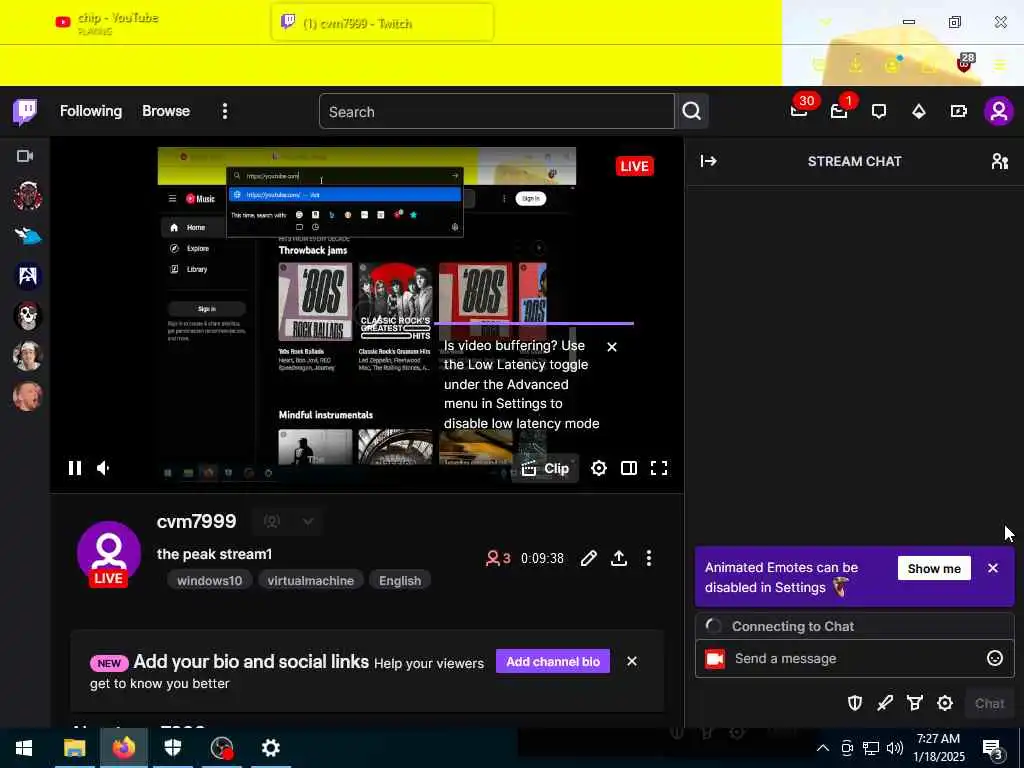The height and width of the screenshot is (768, 1024).
Task: Create a Clip of the stream
Action: pos(546,468)
